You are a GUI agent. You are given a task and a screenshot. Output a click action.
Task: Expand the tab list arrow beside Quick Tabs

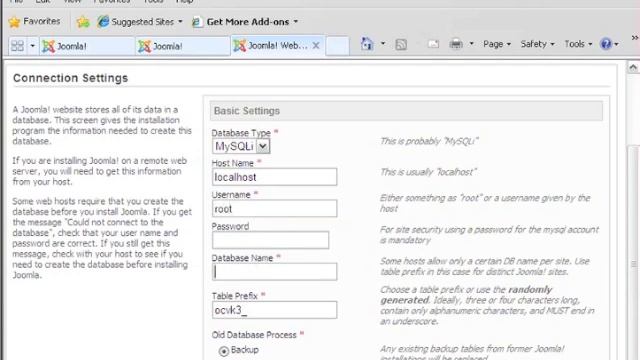pos(32,46)
